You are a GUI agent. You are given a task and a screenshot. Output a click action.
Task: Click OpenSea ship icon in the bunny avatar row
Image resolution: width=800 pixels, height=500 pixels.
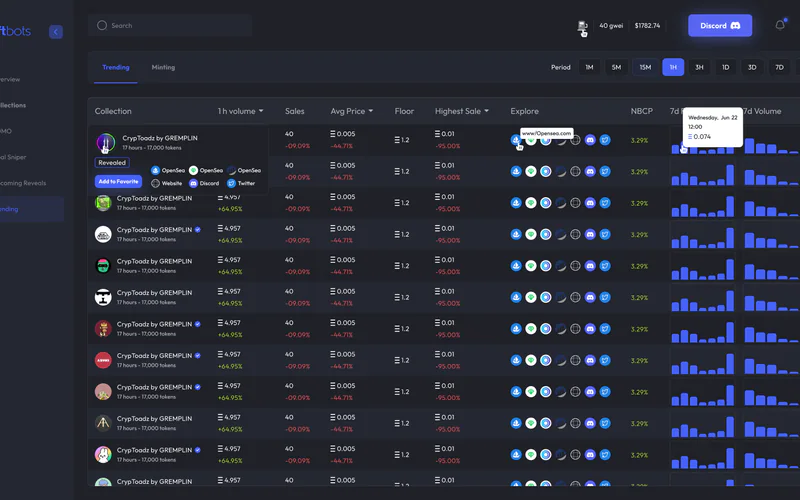tap(516, 455)
